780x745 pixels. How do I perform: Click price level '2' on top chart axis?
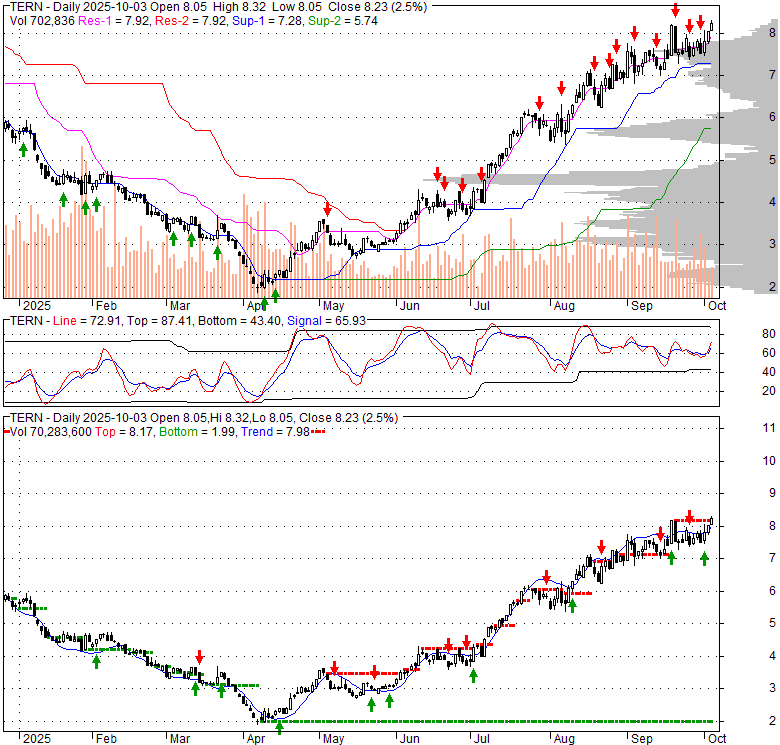772,286
